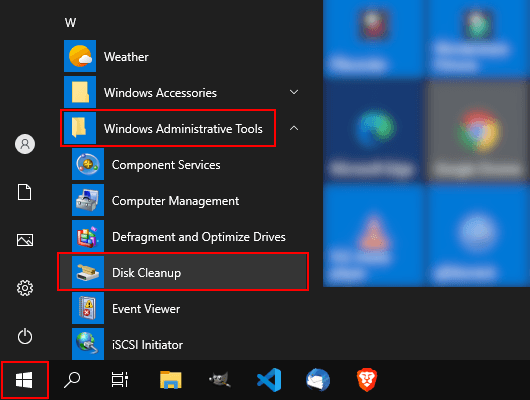Click the iSCSI Initiator label

(x=147, y=345)
